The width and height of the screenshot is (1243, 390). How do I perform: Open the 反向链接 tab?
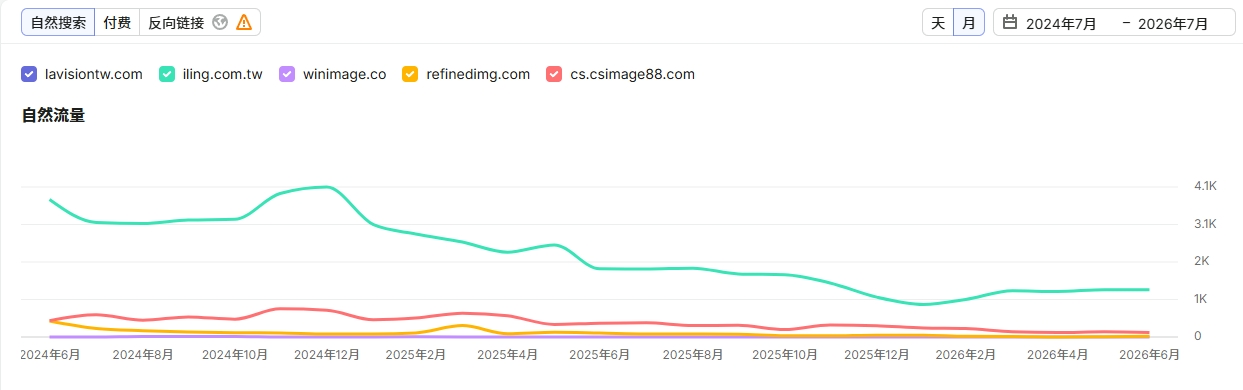pos(176,22)
